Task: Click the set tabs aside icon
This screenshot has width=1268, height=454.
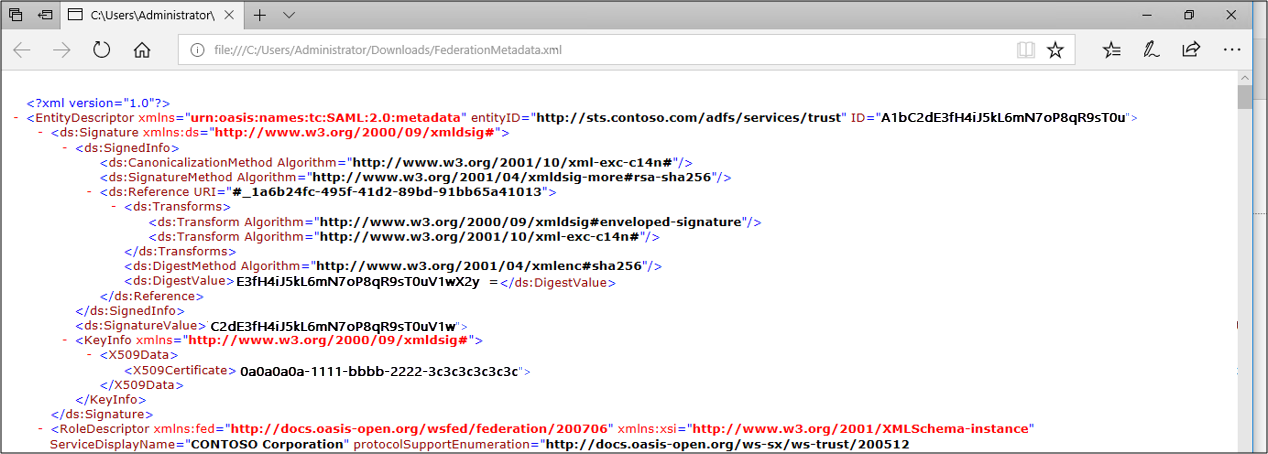Action: point(45,15)
